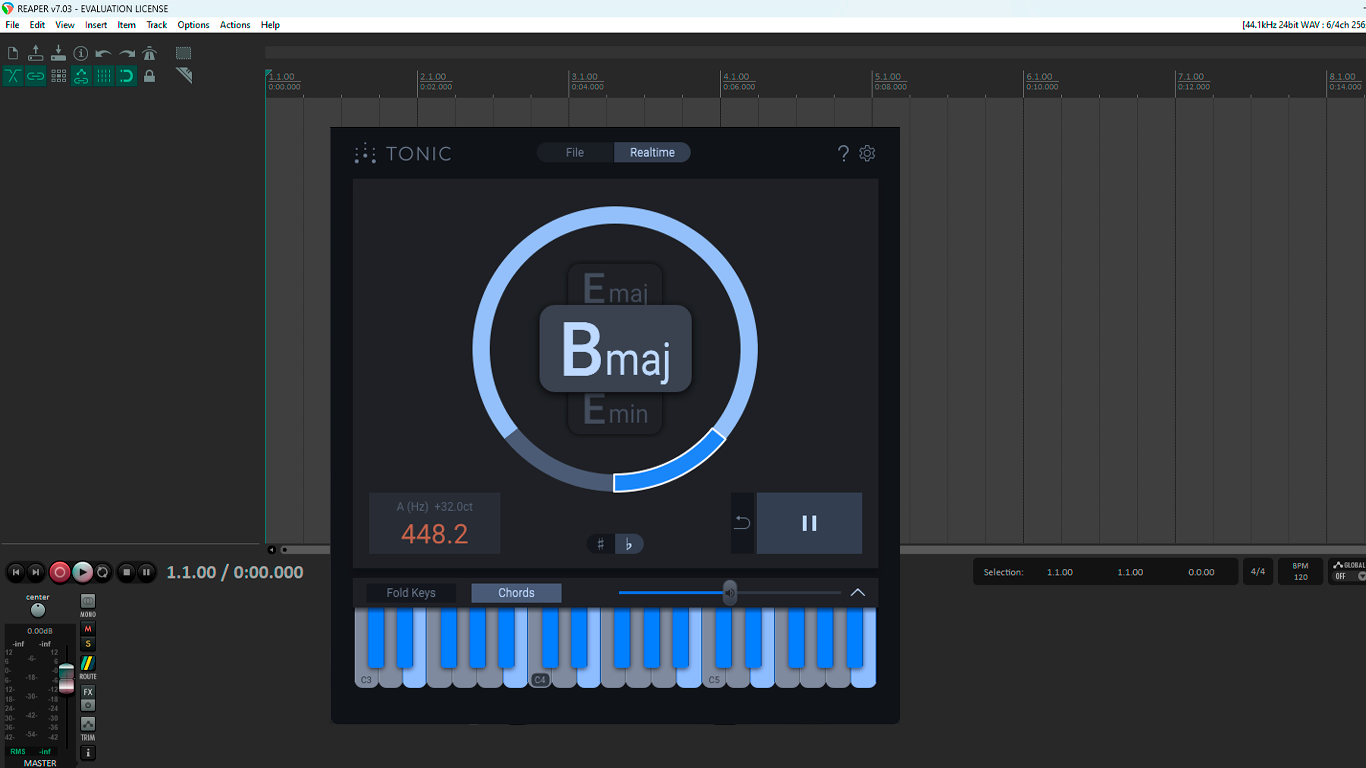This screenshot has width=1366, height=768.
Task: Collapse the Tonic keyboard panel chevron
Action: coord(857,593)
